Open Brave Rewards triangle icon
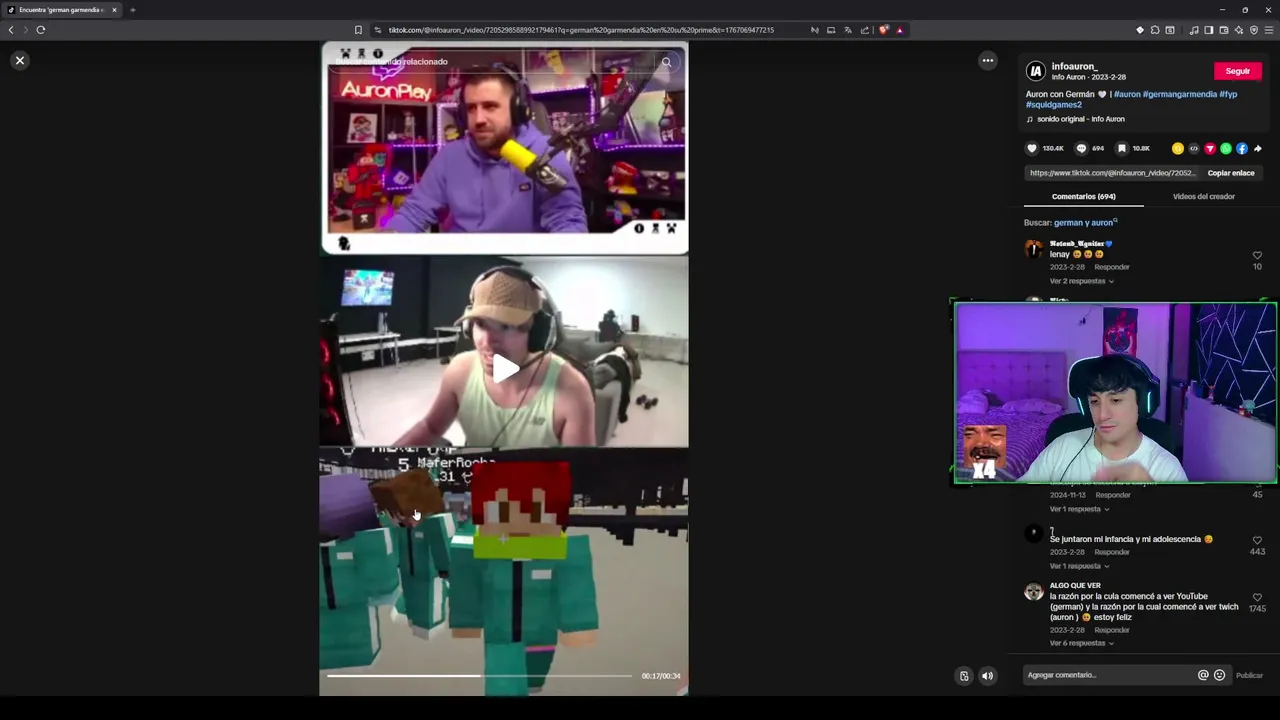 (900, 30)
